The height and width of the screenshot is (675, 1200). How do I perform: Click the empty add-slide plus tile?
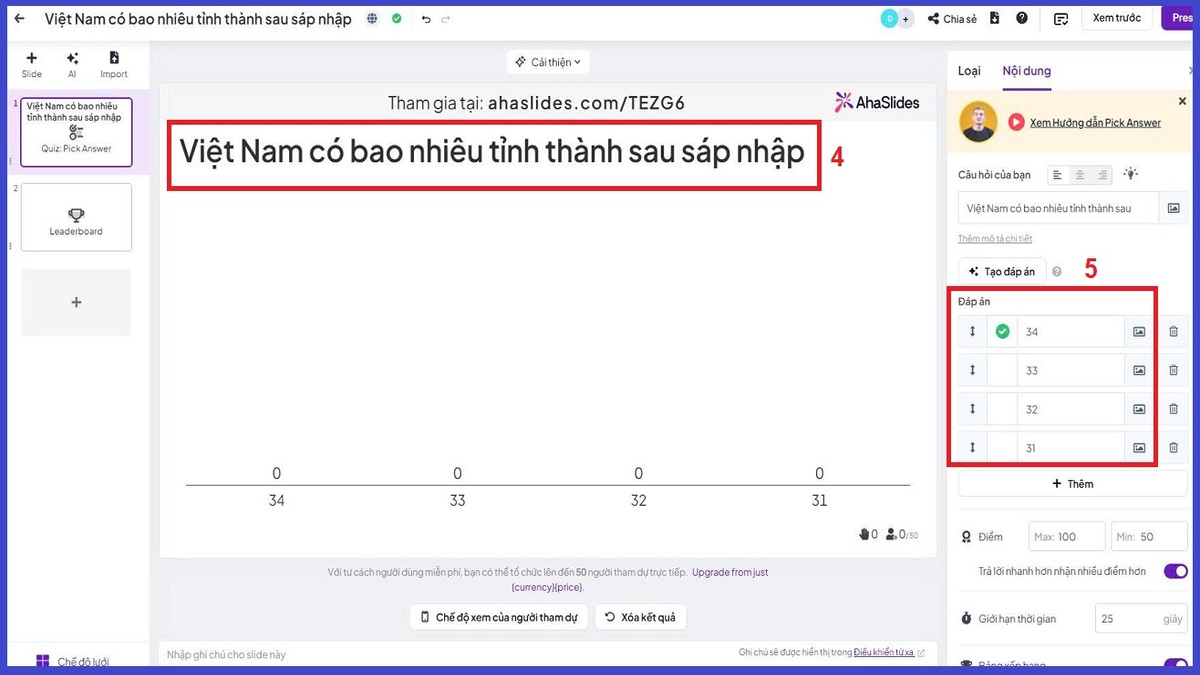(76, 302)
